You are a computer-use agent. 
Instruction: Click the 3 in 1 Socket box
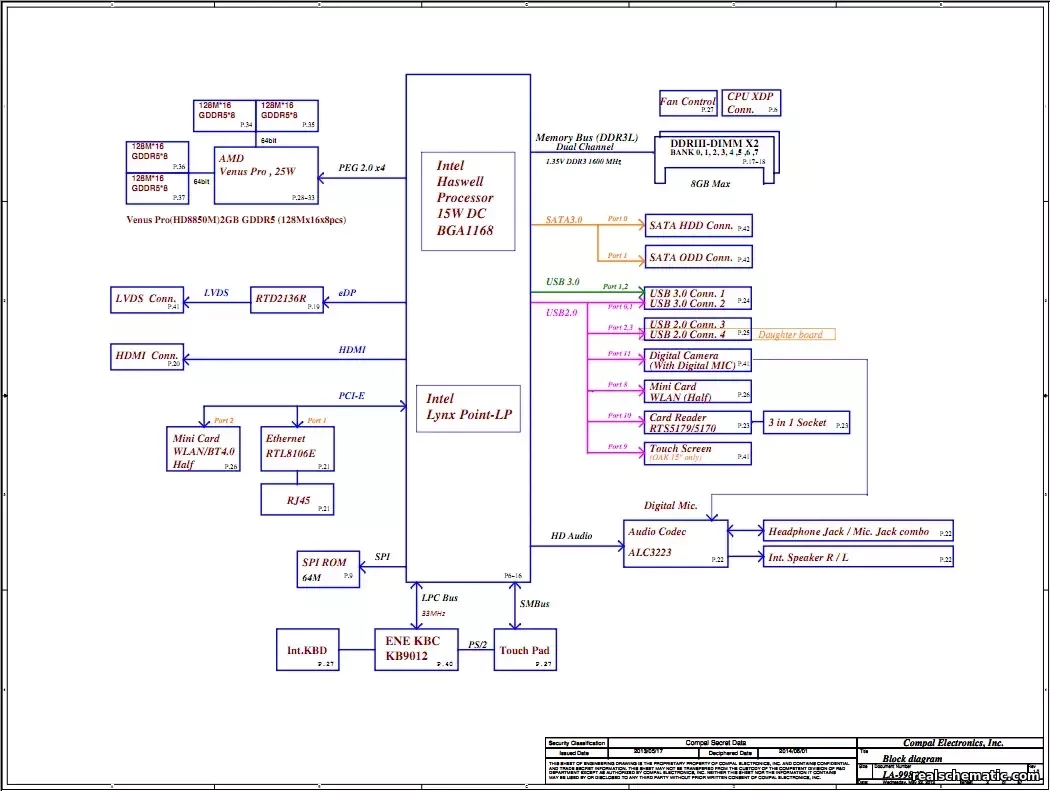tap(807, 423)
